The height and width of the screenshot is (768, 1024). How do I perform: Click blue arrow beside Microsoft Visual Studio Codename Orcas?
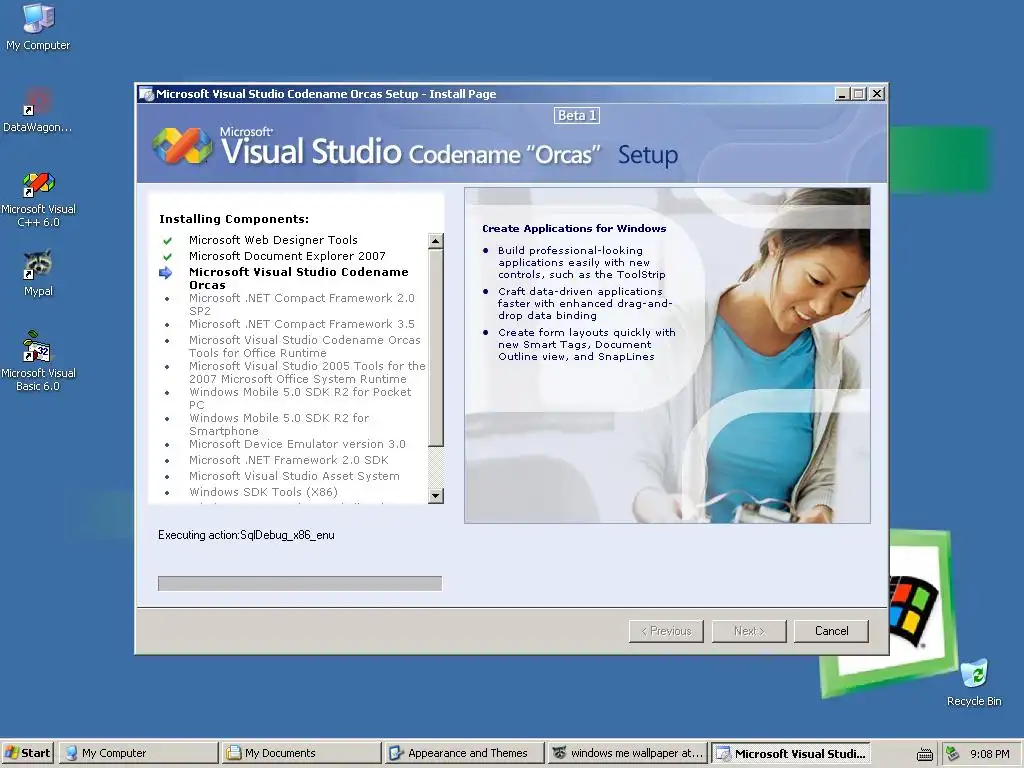(166, 273)
